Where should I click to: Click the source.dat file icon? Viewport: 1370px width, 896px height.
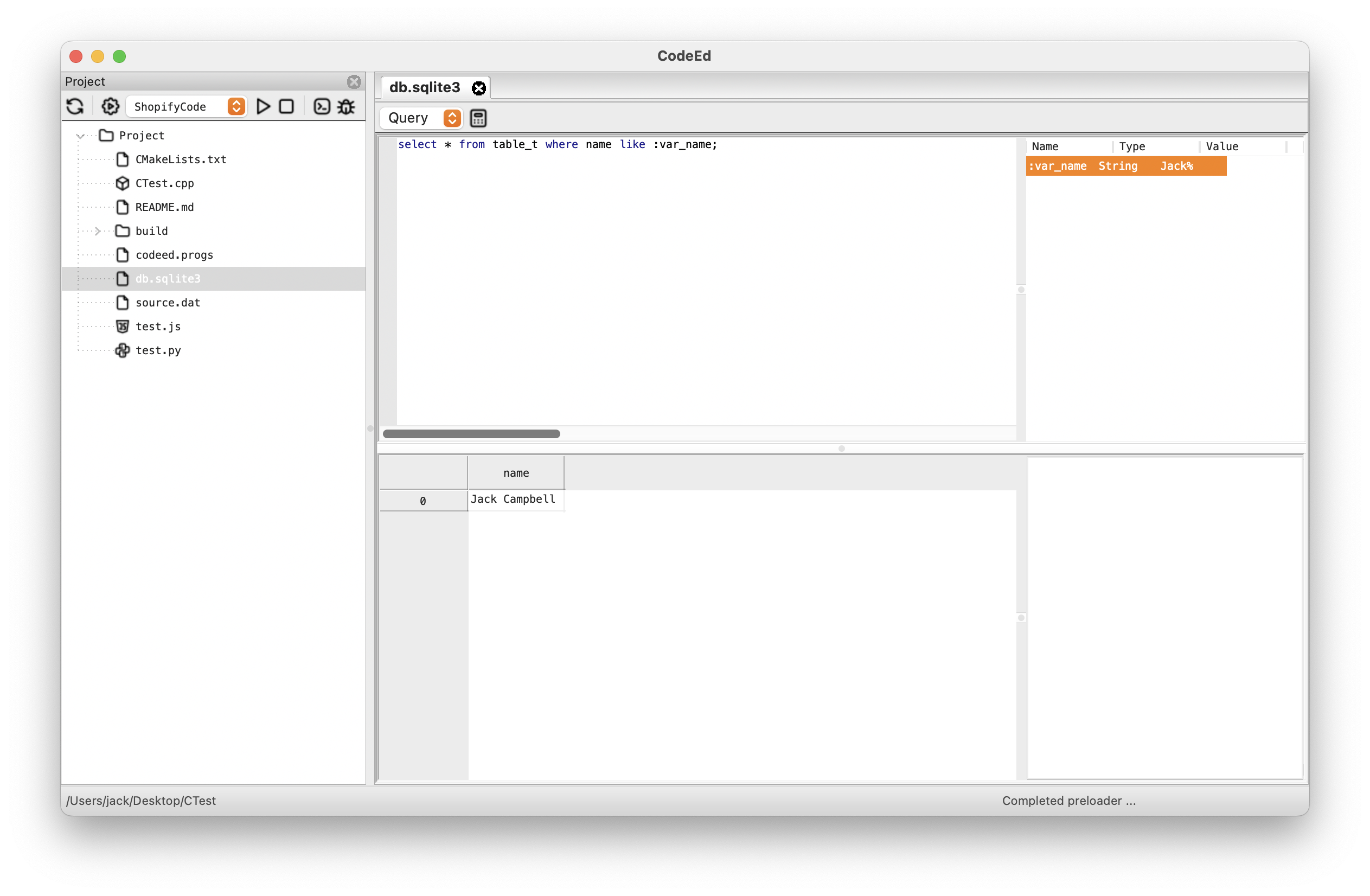pyautogui.click(x=123, y=303)
